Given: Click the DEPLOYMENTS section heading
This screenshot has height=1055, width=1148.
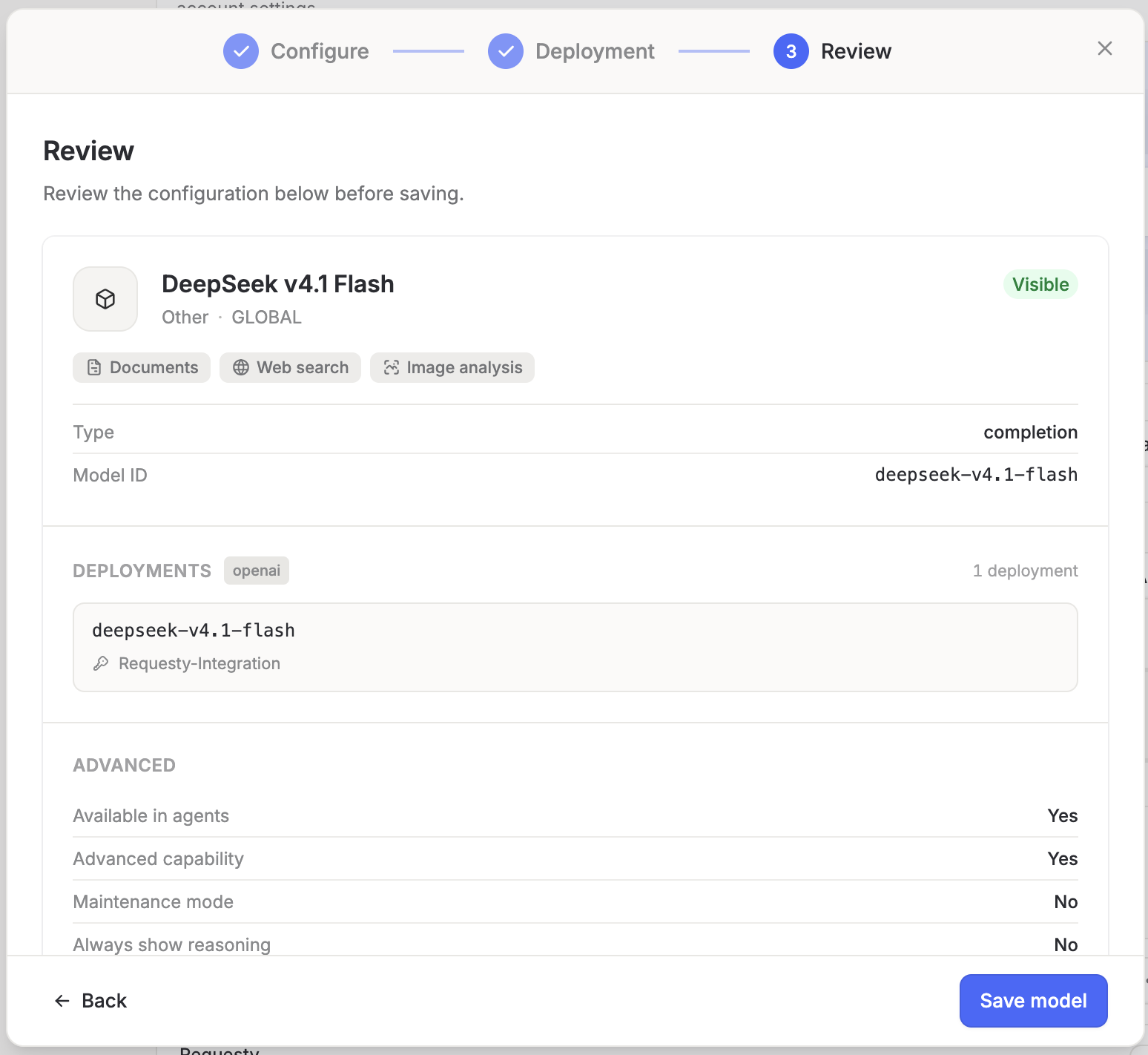Looking at the screenshot, I should point(142,571).
